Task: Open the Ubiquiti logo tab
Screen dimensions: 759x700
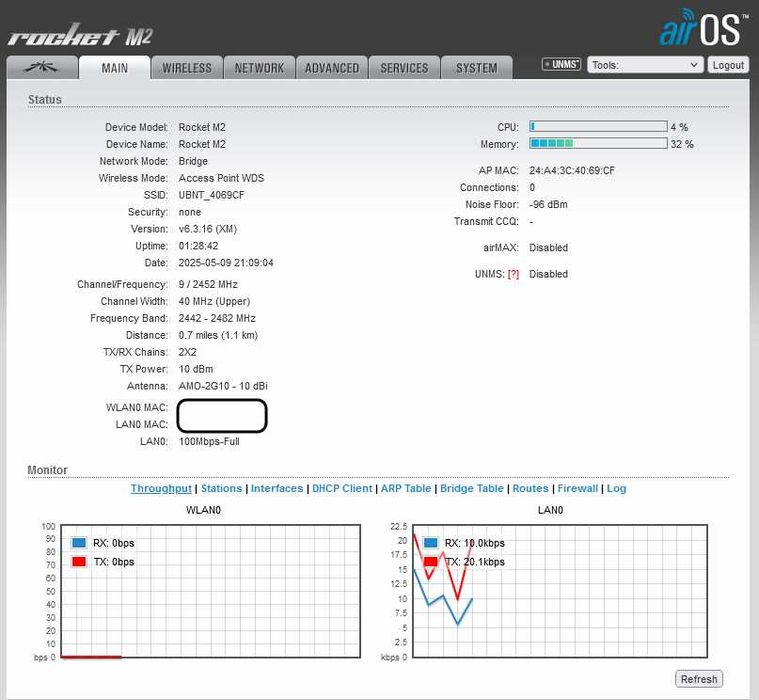Action: coord(42,67)
